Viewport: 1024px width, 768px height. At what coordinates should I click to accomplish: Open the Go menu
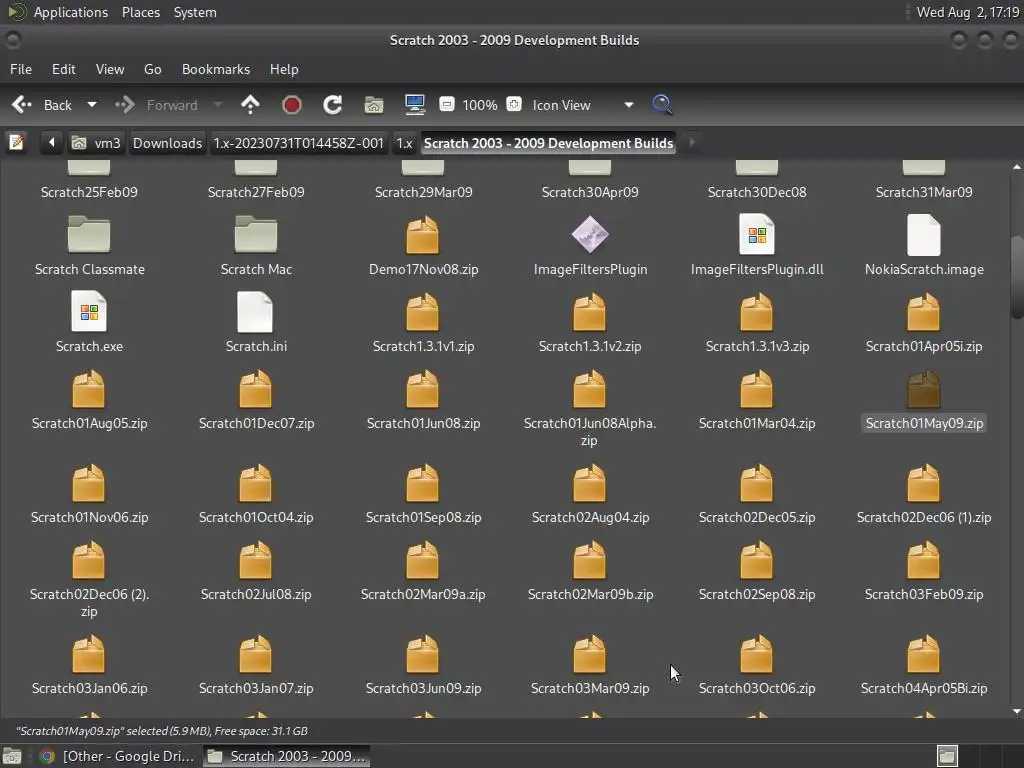tap(152, 69)
